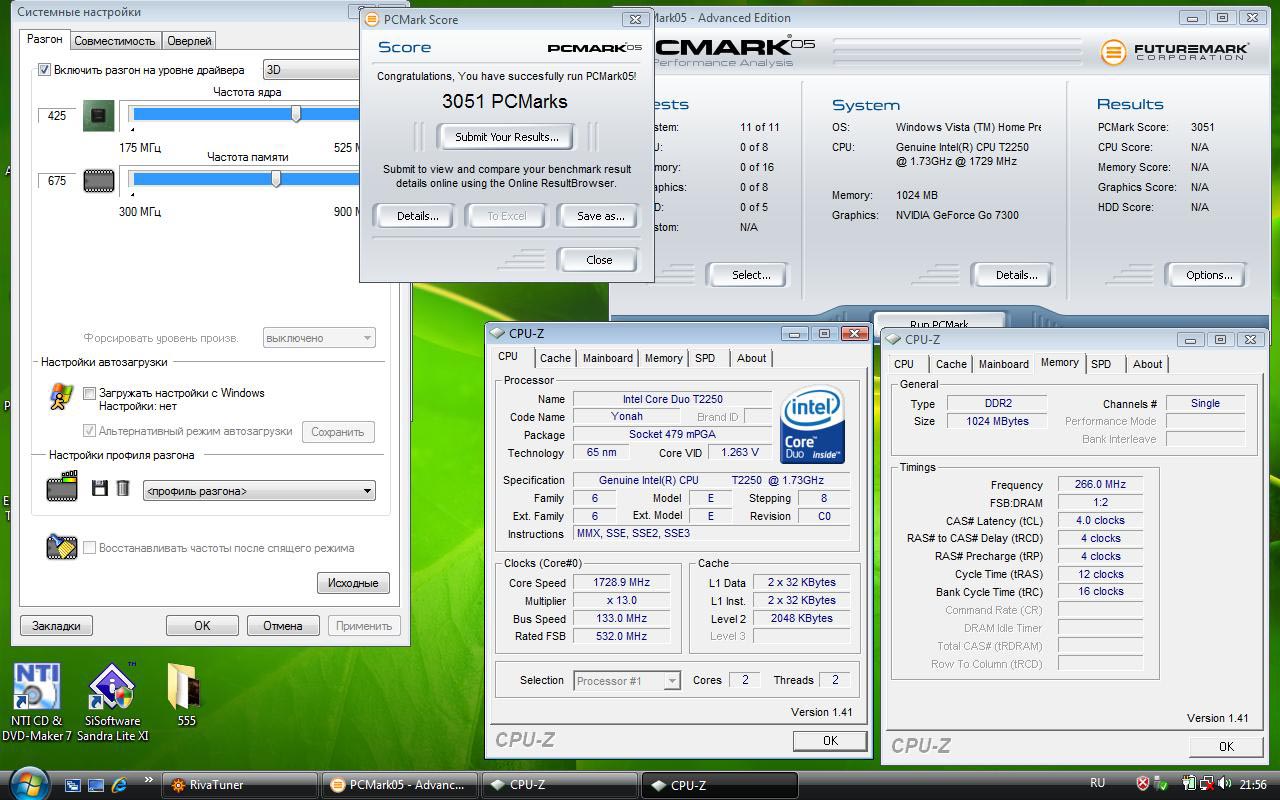Open SPD tab in CPU-Z memory window

(x=1101, y=364)
